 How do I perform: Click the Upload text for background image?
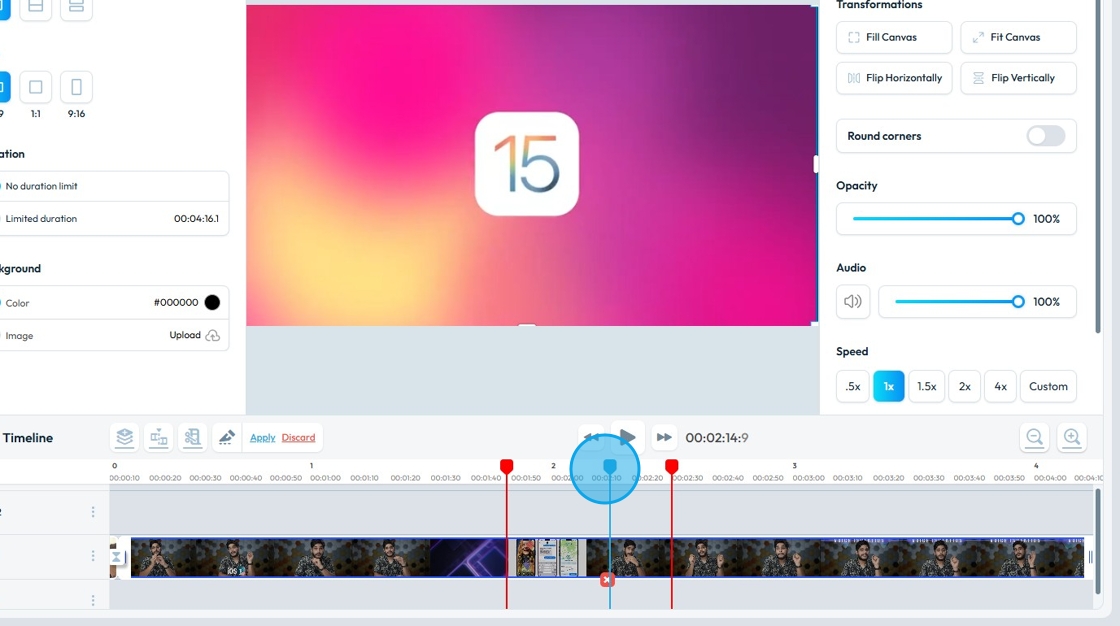pyautogui.click(x=185, y=335)
